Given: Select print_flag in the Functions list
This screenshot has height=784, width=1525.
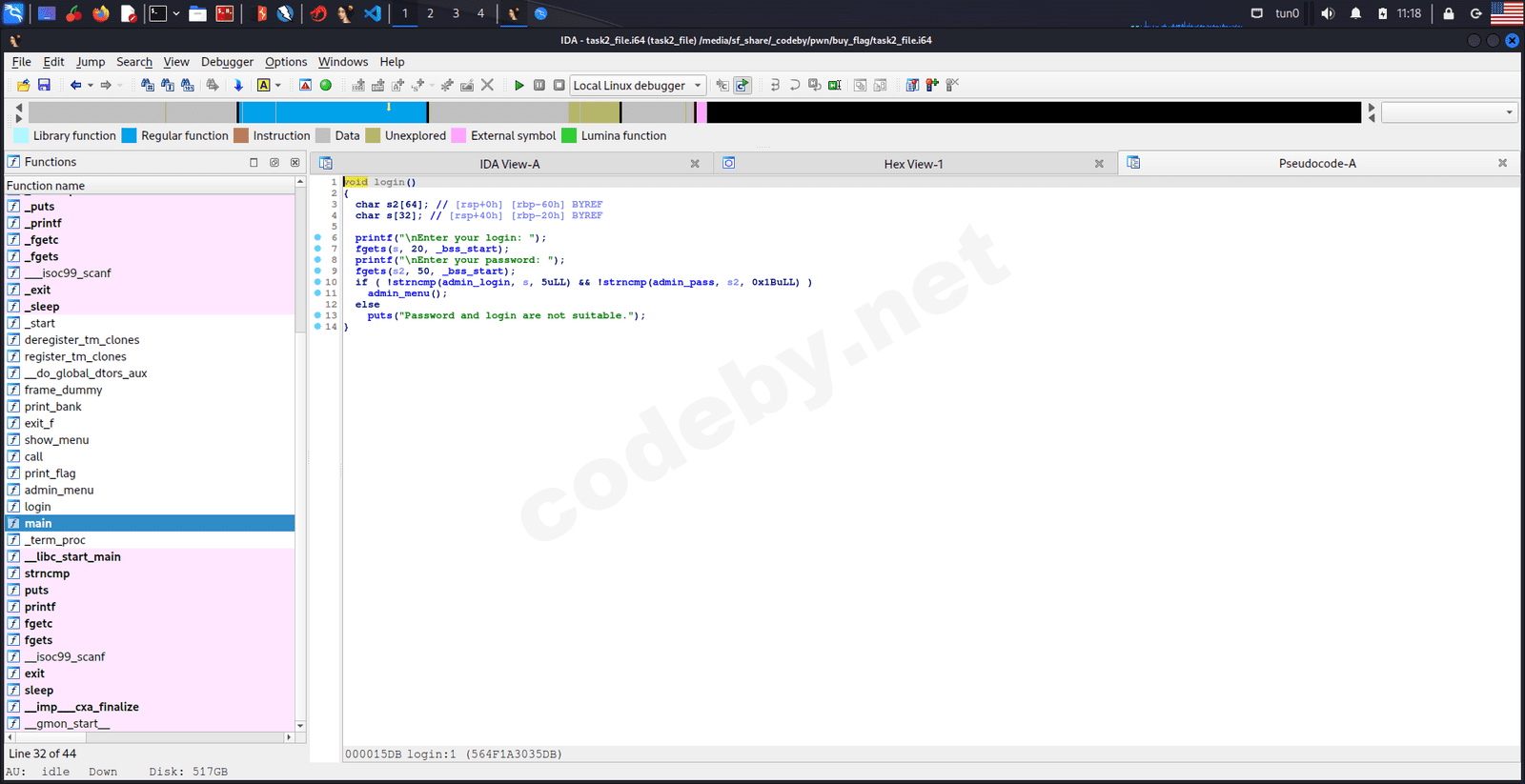Looking at the screenshot, I should tap(151, 473).
